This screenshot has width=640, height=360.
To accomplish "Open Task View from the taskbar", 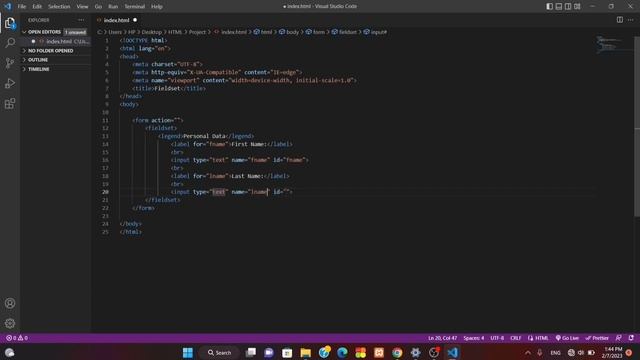I will pyautogui.click(x=251, y=353).
